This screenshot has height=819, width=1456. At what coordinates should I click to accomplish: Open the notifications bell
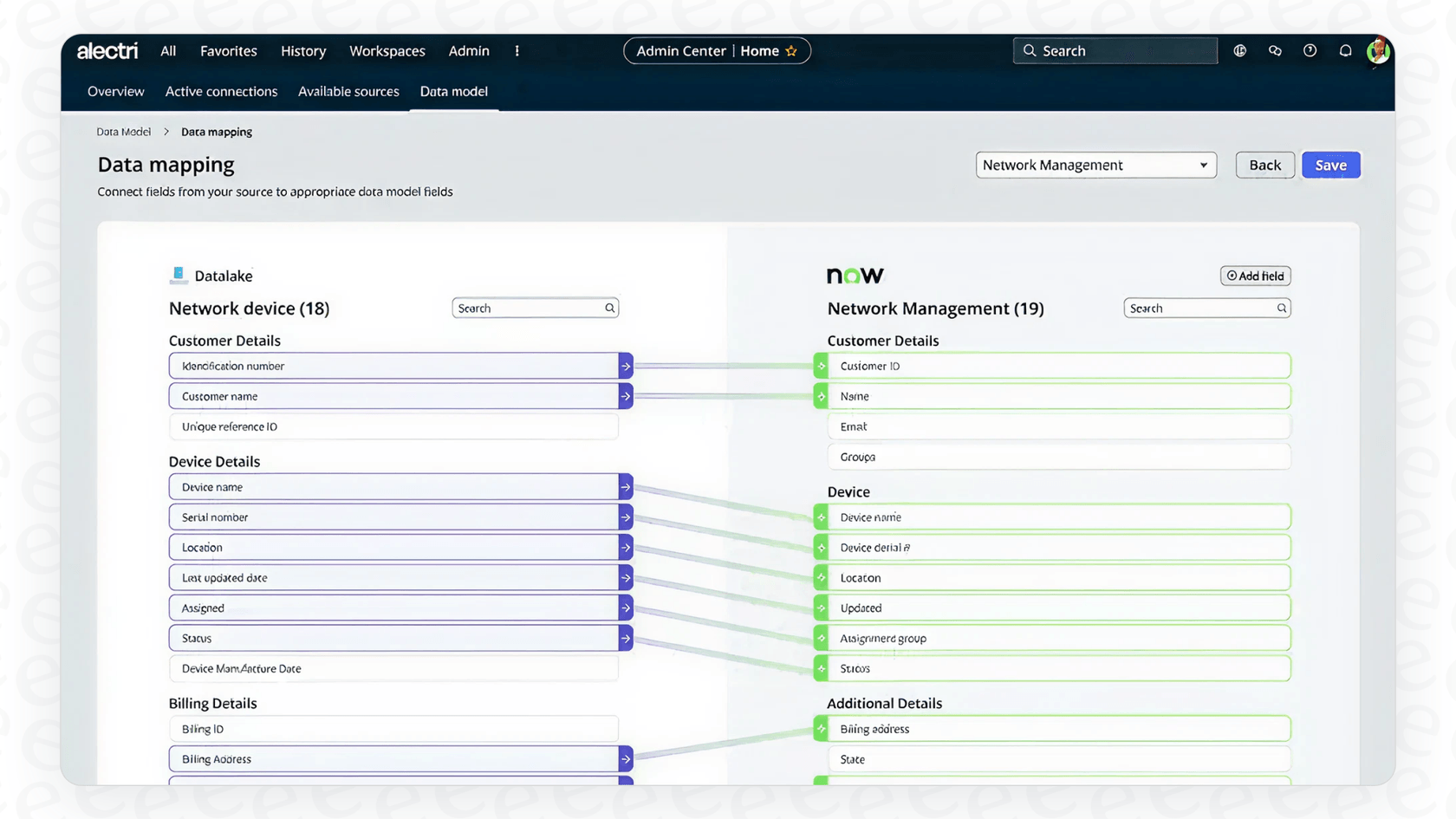pos(1345,50)
